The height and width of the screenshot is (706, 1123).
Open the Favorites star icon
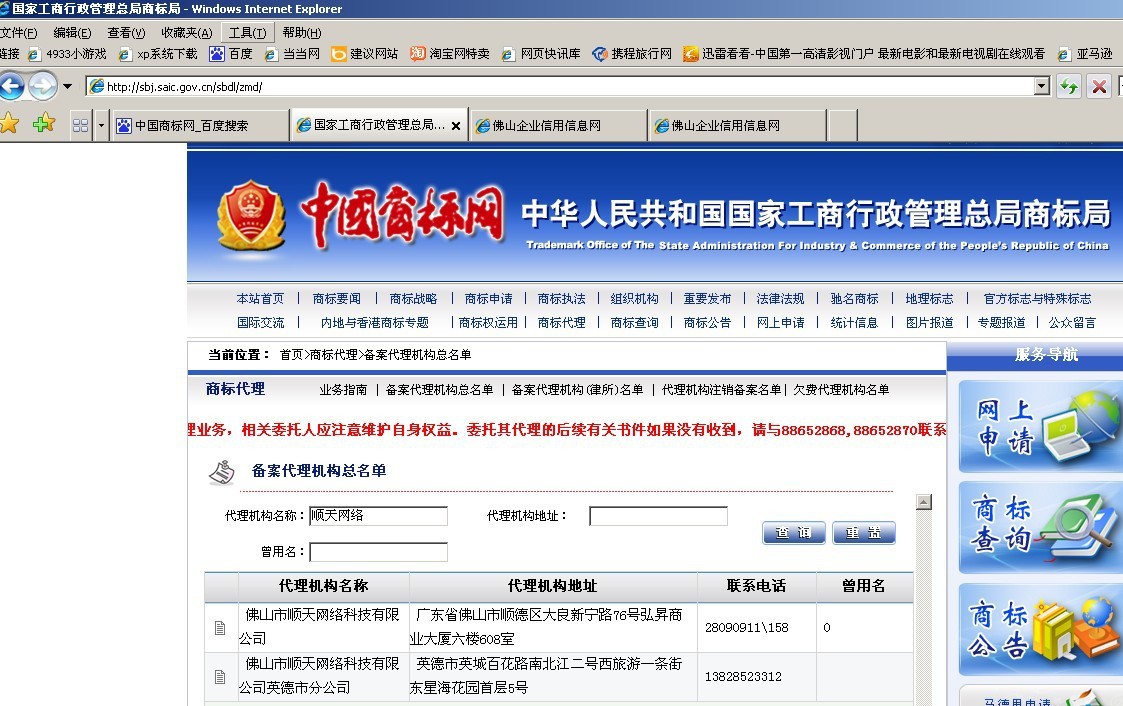pos(9,124)
